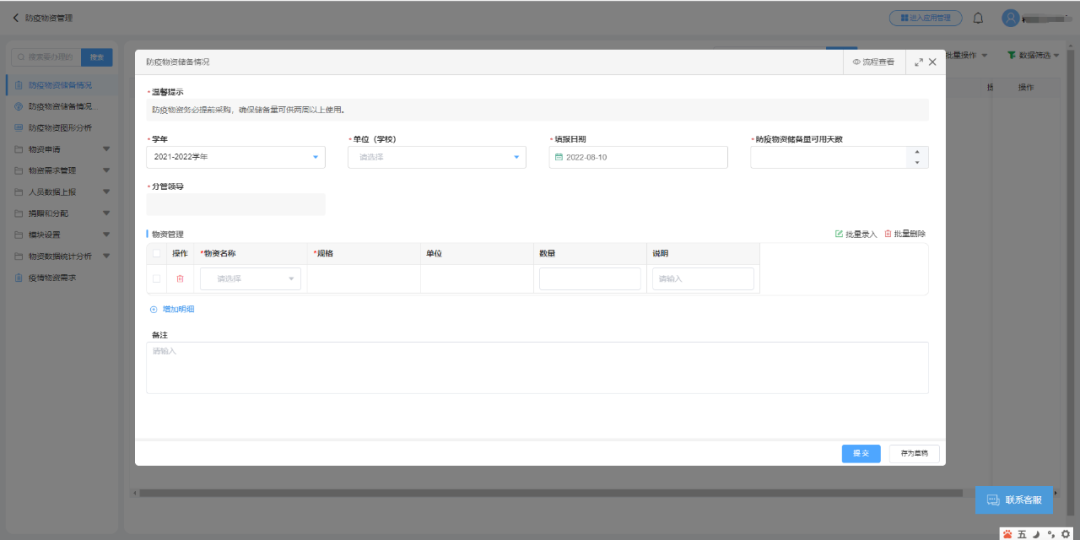
Task: Click the 提交 submit button
Action: point(861,454)
